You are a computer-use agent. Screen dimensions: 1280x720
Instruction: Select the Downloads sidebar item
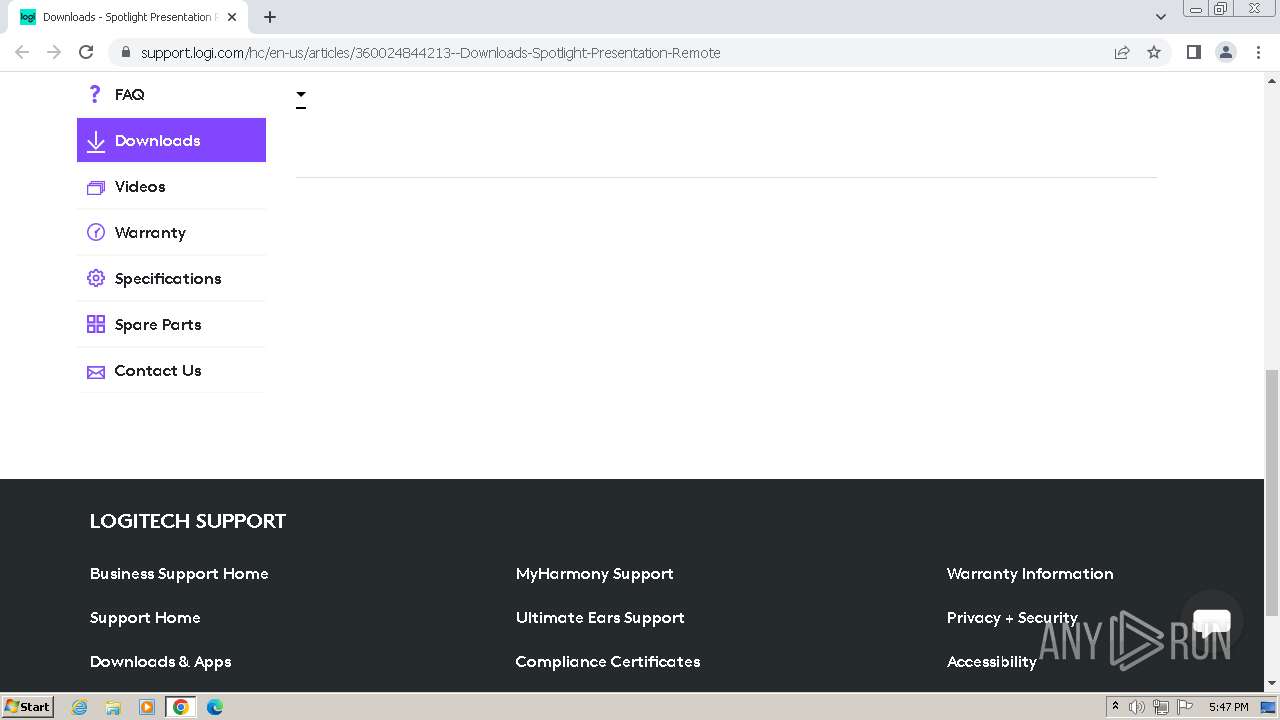pyautogui.click(x=171, y=140)
